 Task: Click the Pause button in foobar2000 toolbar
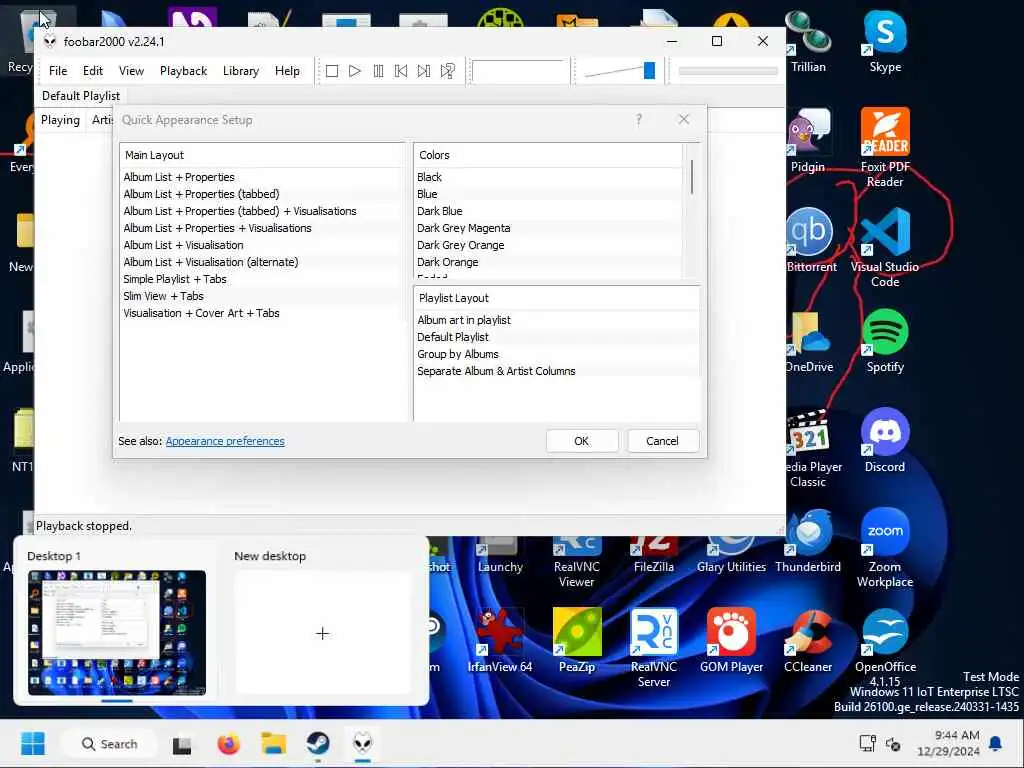378,71
